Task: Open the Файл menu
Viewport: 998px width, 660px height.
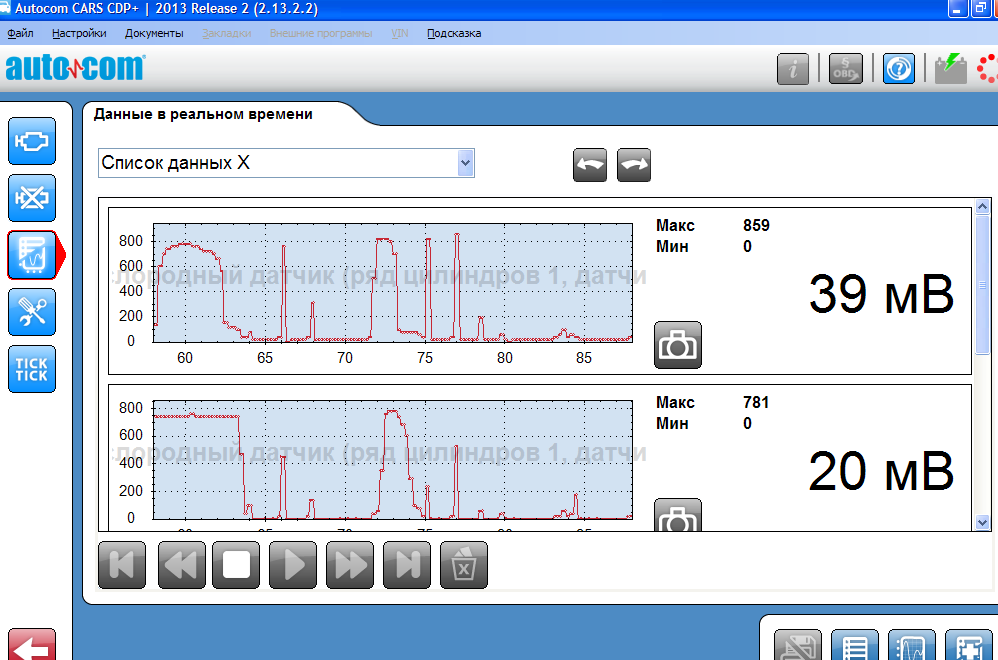Action: (20, 33)
